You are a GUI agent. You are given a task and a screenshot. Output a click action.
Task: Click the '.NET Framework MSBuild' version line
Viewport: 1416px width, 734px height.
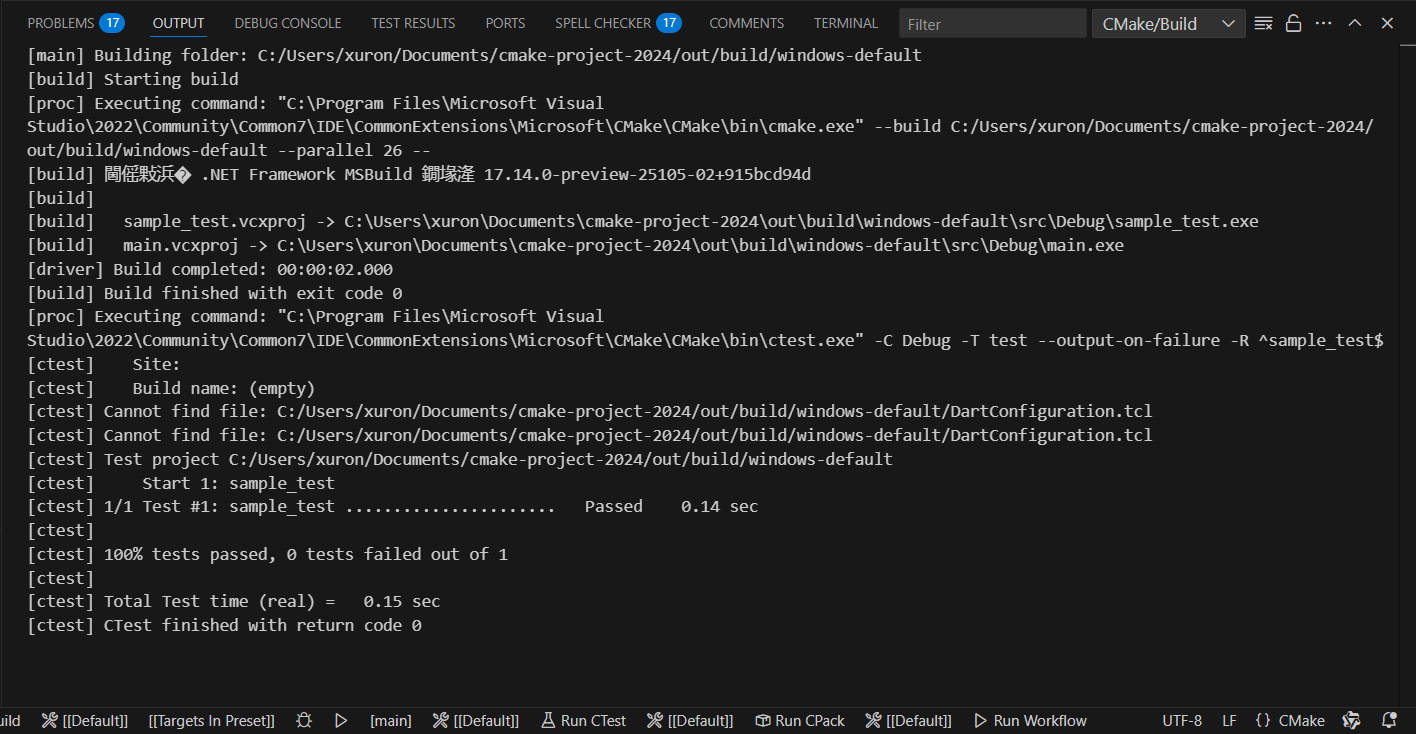pyautogui.click(x=419, y=174)
